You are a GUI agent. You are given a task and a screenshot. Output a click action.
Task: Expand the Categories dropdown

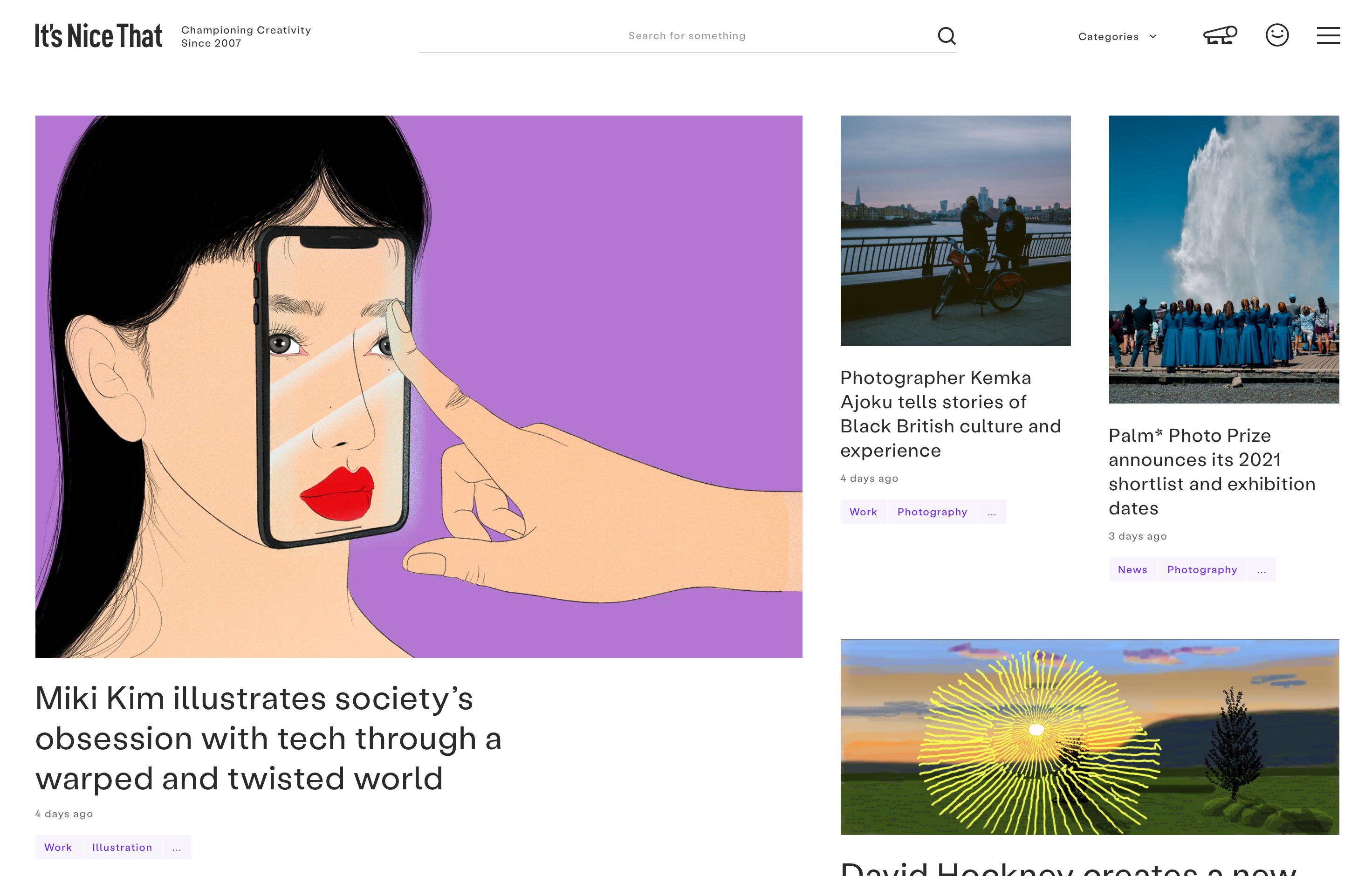[x=1117, y=36]
